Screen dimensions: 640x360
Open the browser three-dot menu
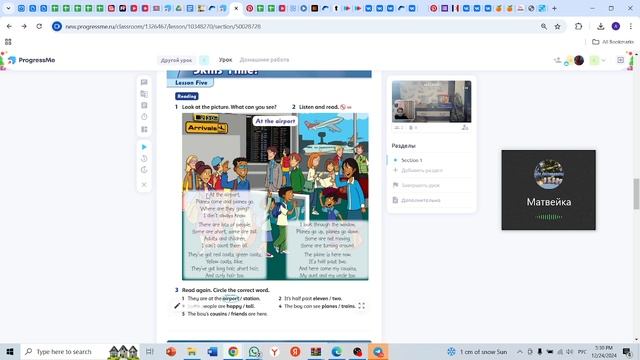(631, 26)
